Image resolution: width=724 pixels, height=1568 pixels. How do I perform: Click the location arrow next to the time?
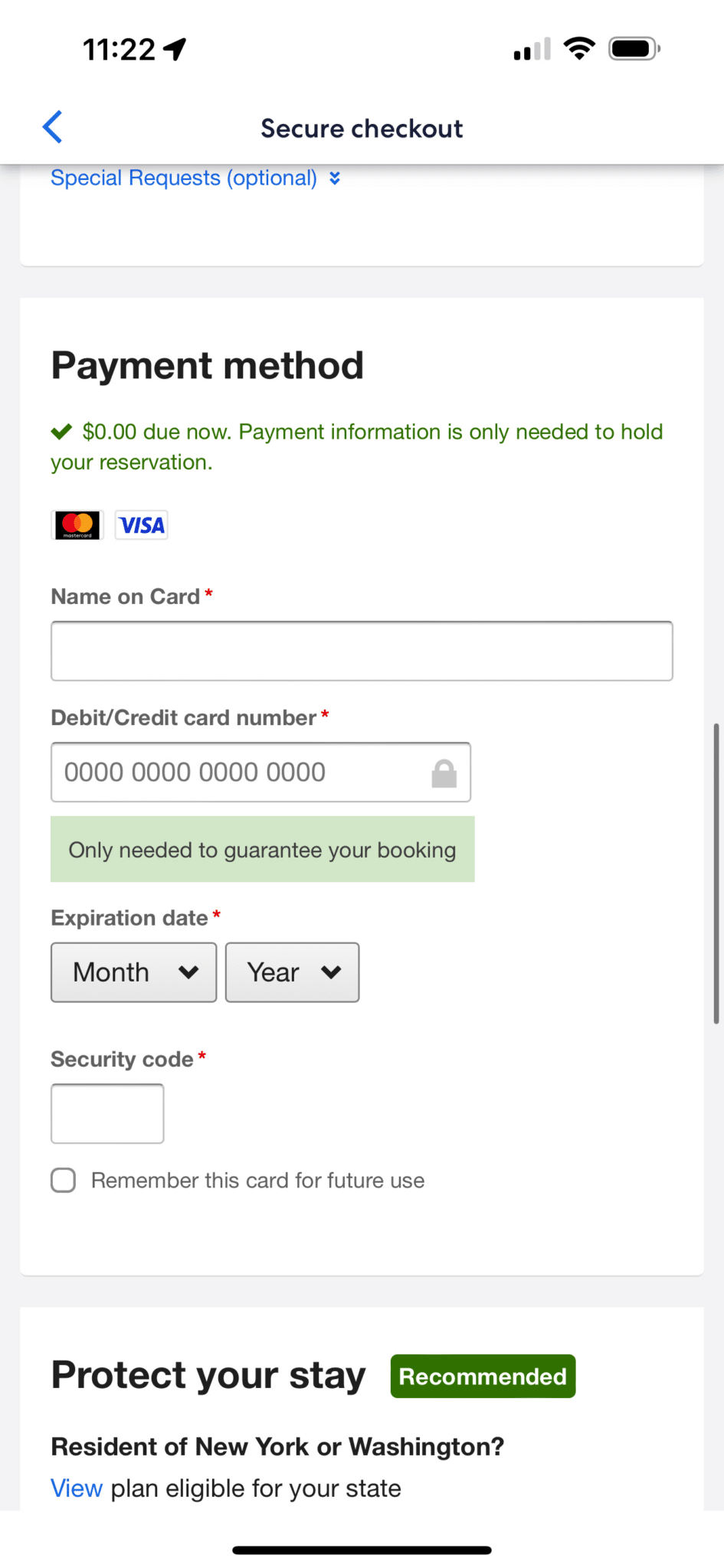tap(174, 47)
